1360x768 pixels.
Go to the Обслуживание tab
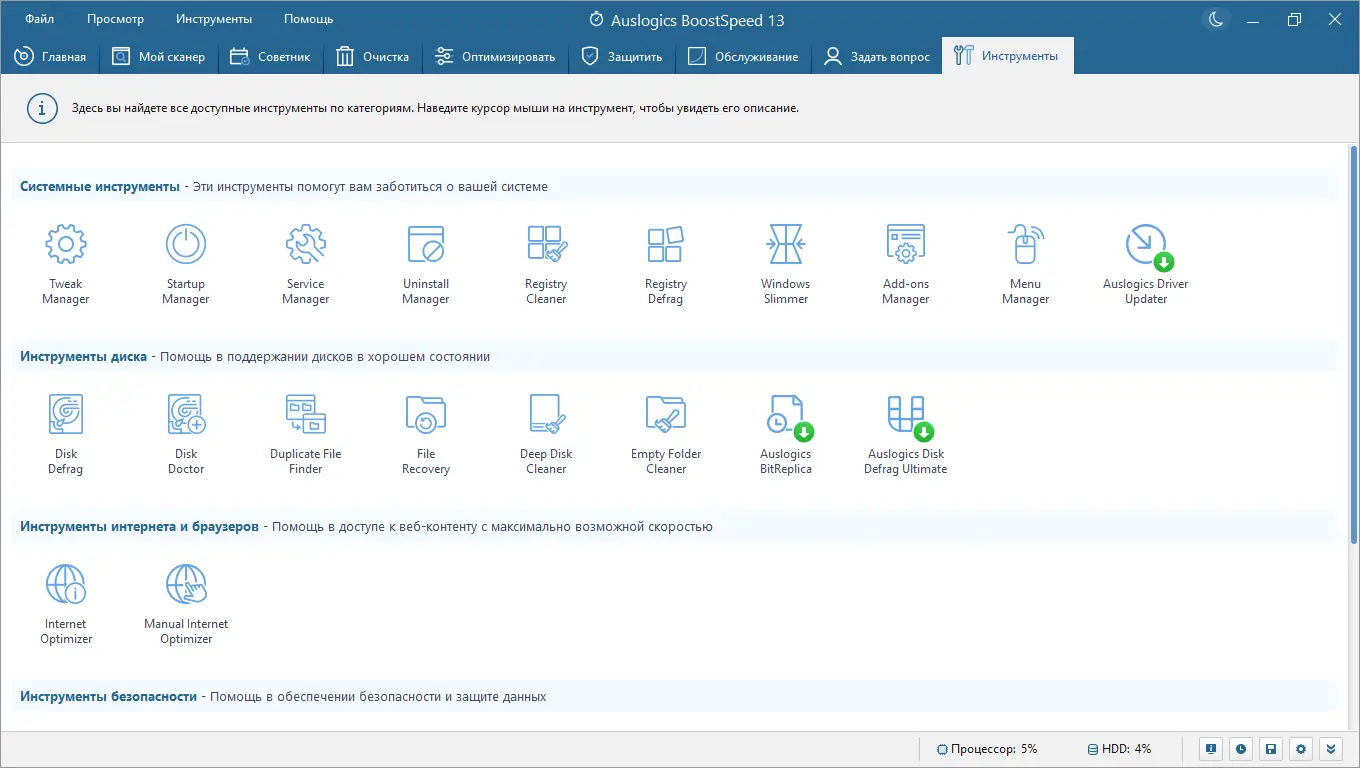[x=743, y=57]
